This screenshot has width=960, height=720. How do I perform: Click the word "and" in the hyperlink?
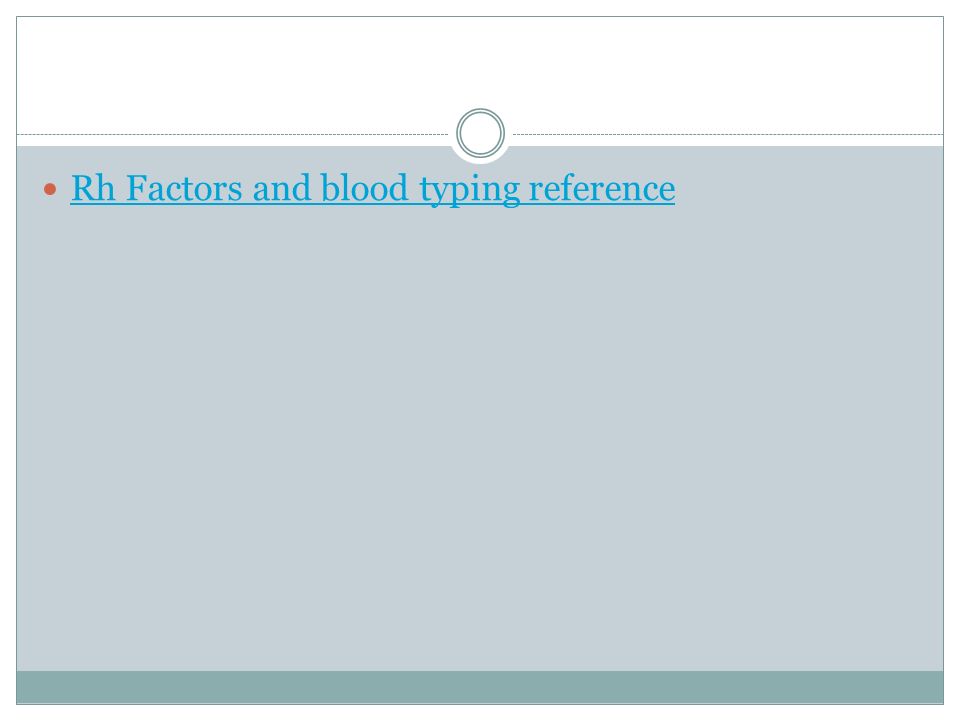282,188
